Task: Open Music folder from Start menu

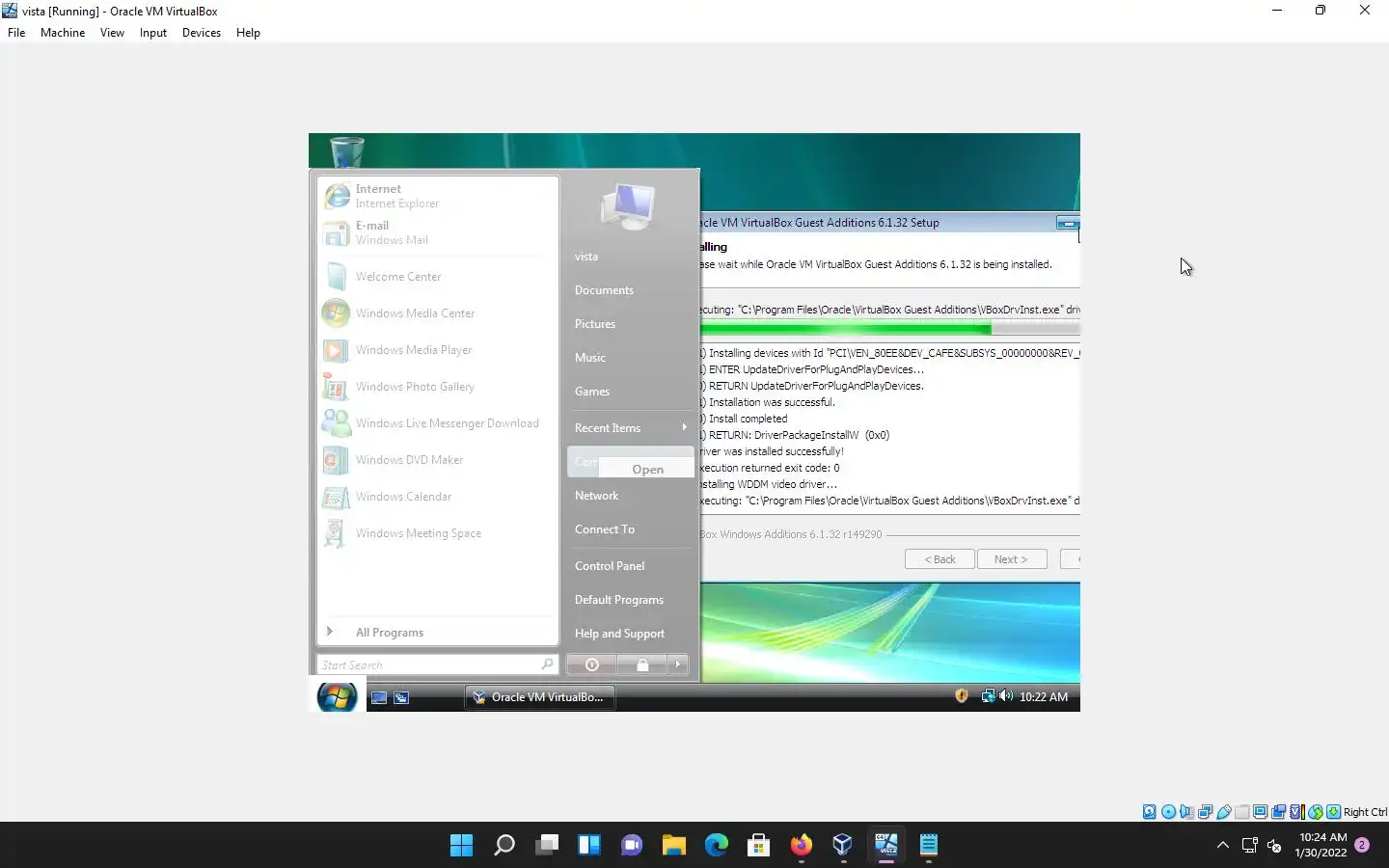Action: coord(590,358)
